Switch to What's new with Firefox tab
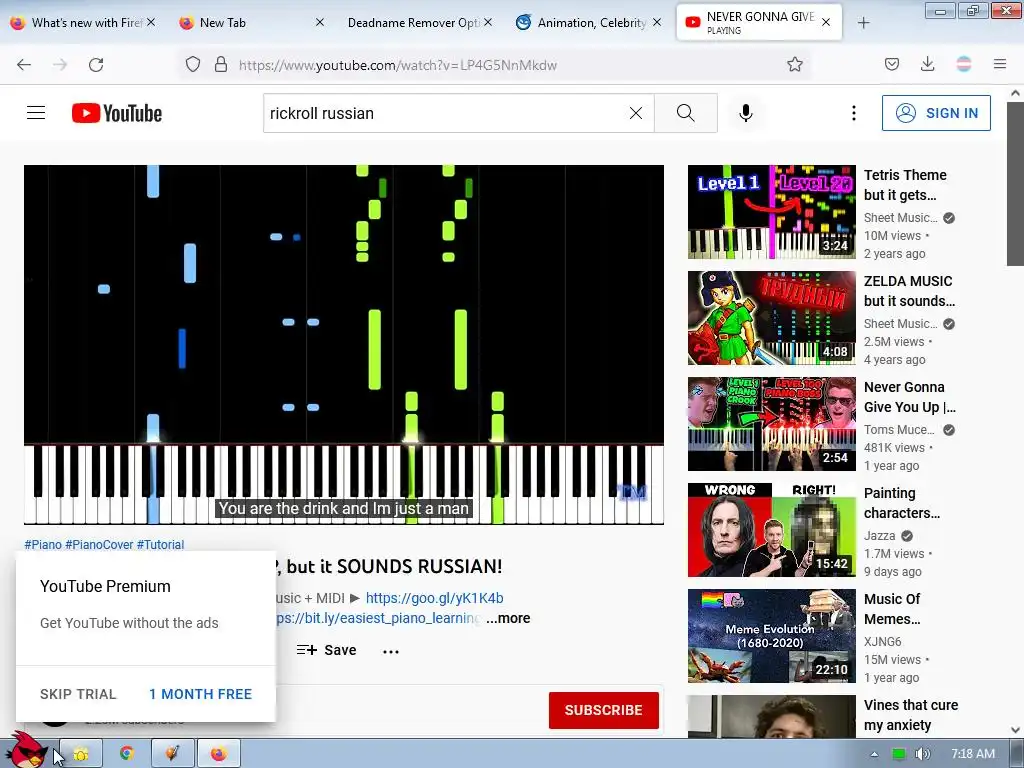 click(x=83, y=23)
